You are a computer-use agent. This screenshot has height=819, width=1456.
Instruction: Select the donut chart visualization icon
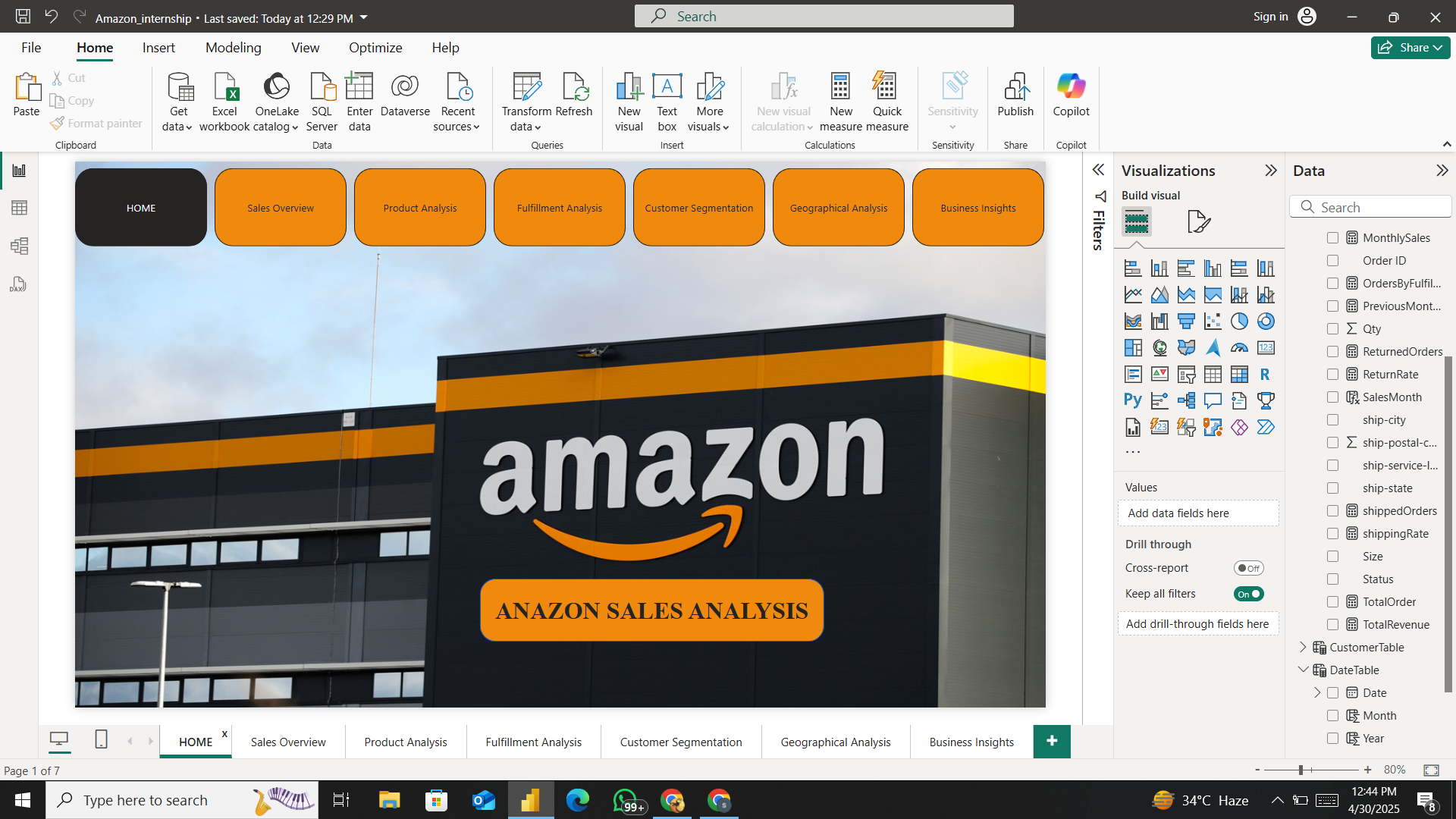1266,322
